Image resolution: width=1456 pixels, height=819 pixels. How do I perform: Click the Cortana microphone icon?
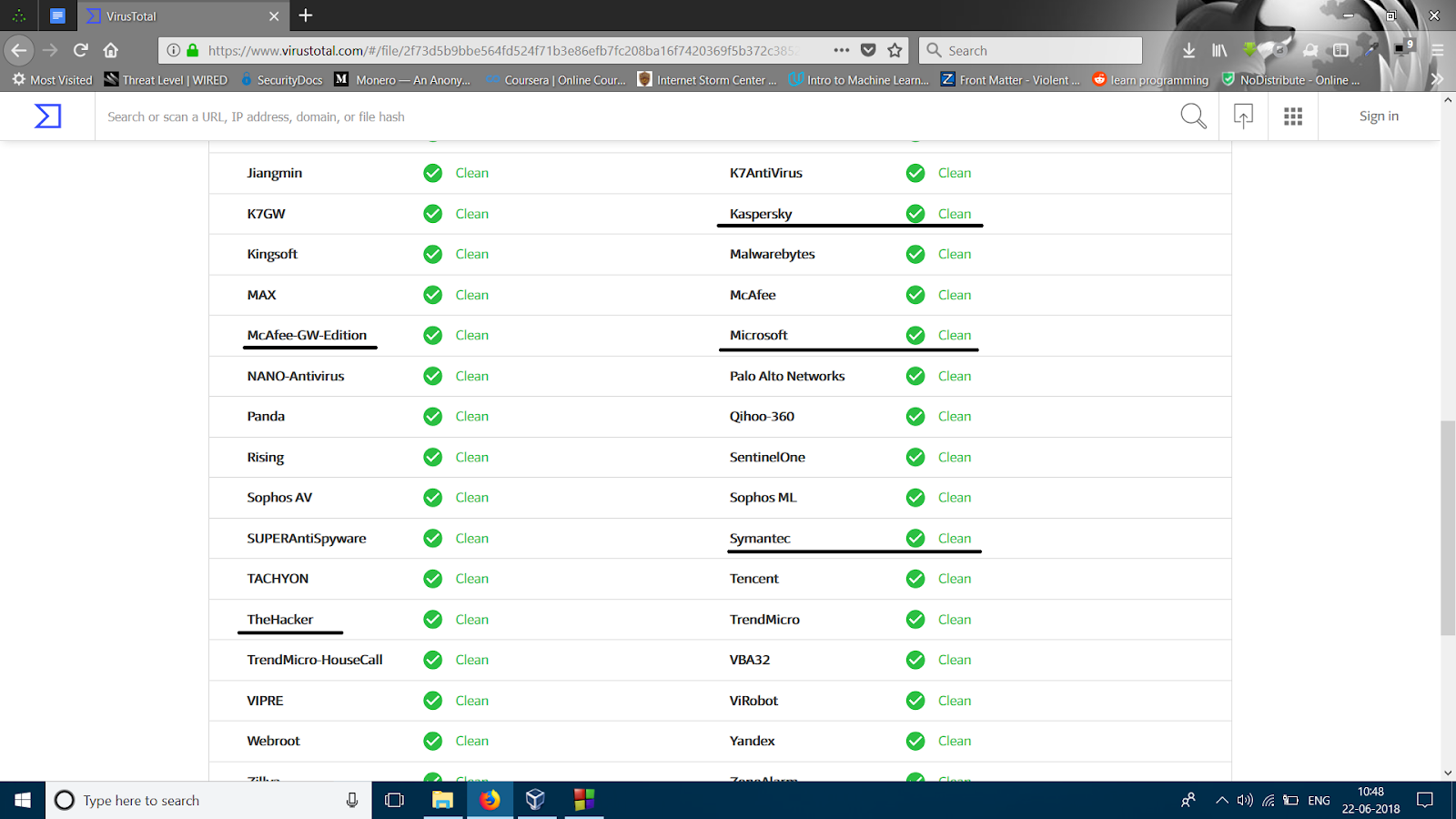point(352,800)
